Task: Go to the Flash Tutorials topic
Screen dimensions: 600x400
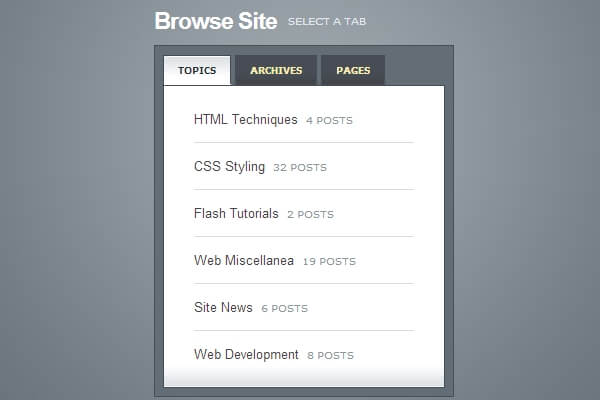Action: pyautogui.click(x=236, y=214)
